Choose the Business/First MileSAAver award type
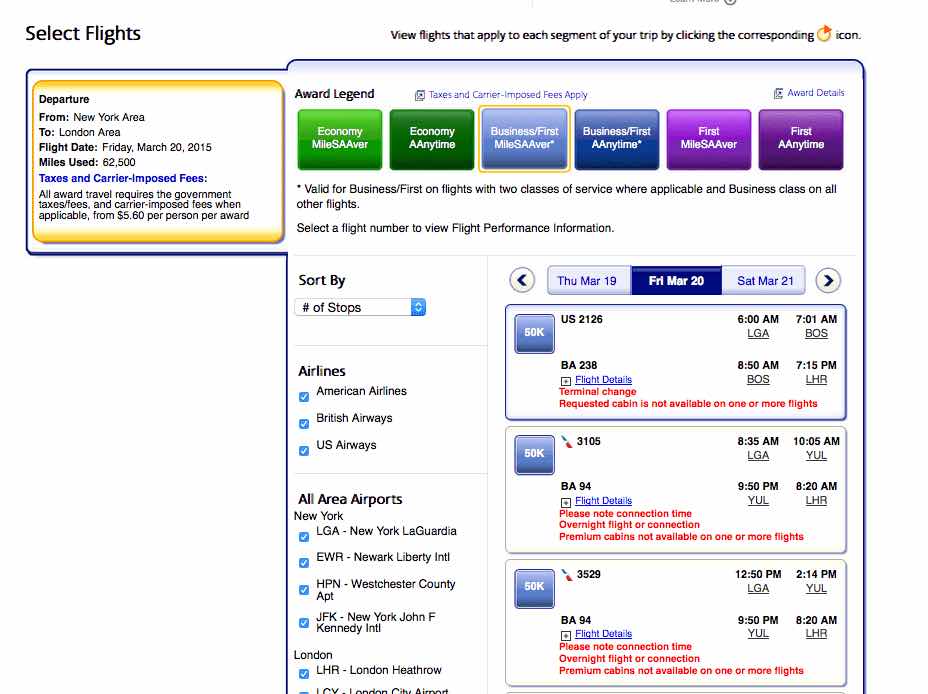928x694 pixels. (x=524, y=139)
